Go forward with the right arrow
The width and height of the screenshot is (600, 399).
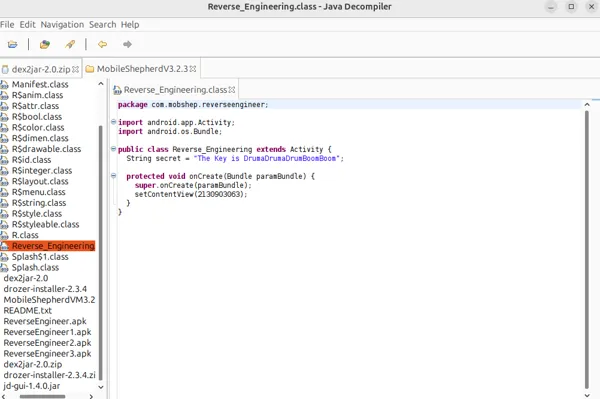coord(127,44)
